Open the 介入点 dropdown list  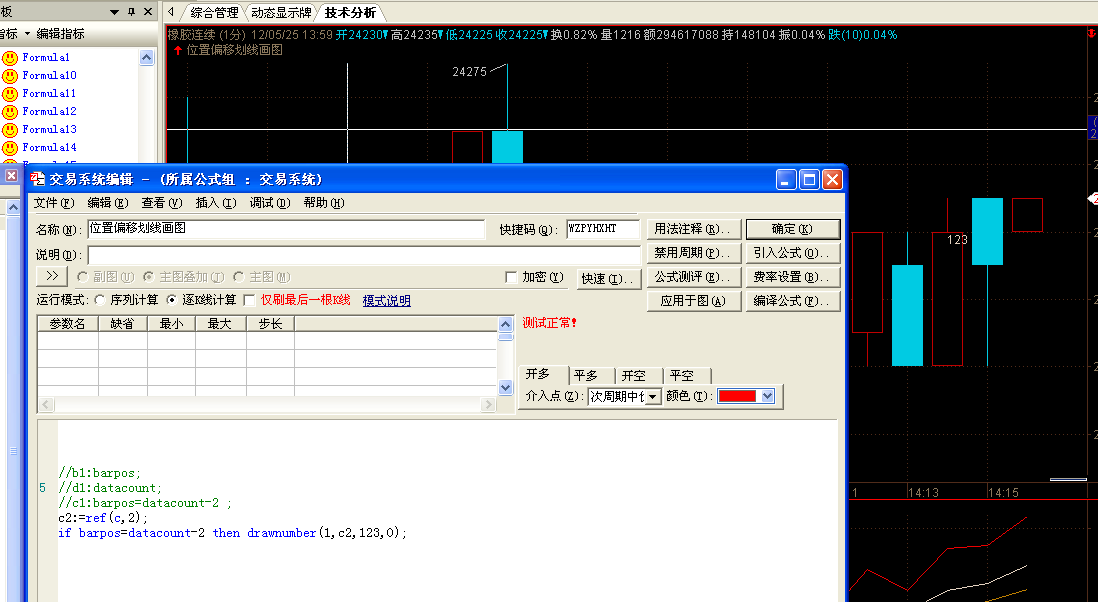[652, 397]
